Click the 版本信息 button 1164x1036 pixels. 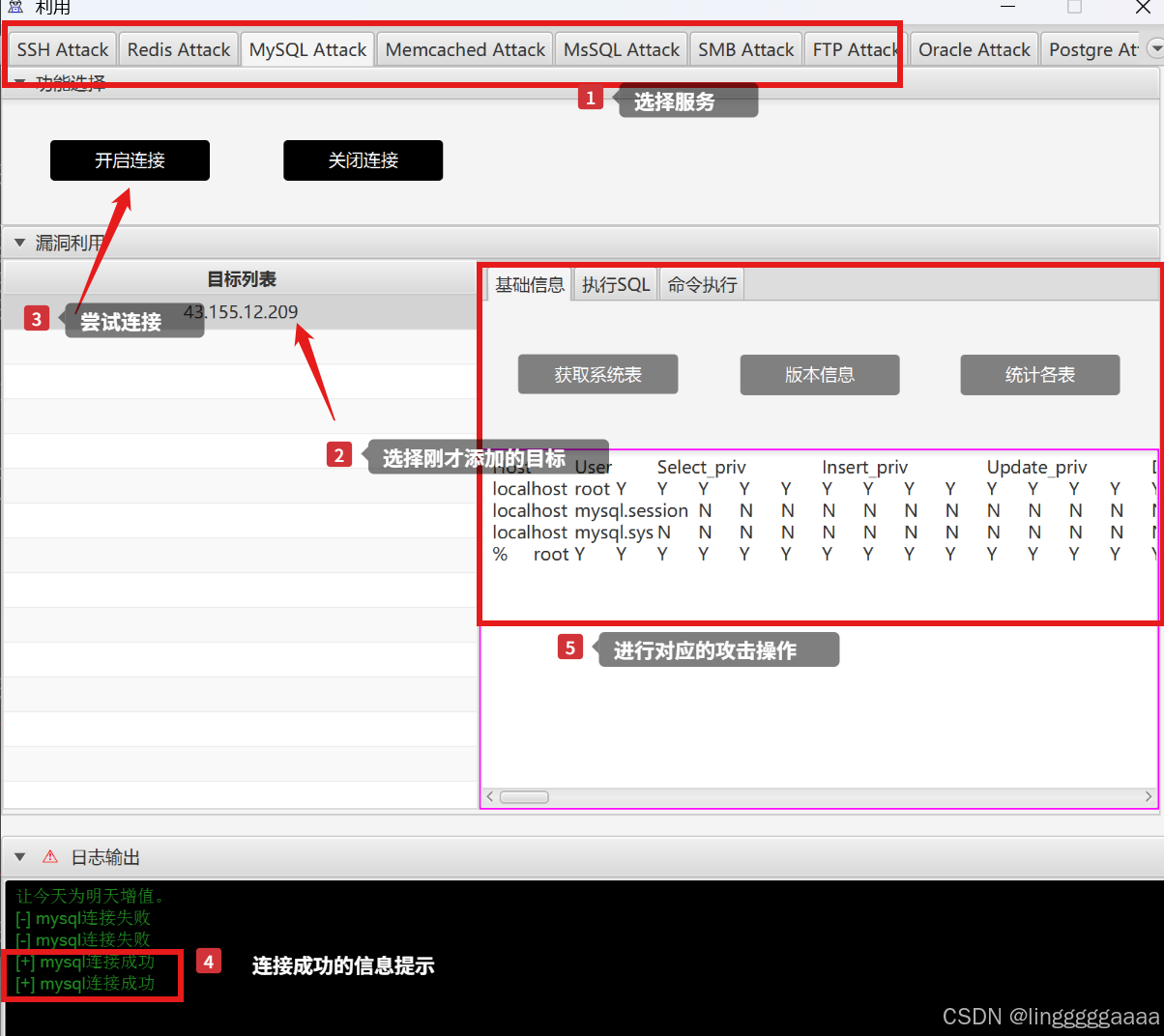click(x=820, y=375)
